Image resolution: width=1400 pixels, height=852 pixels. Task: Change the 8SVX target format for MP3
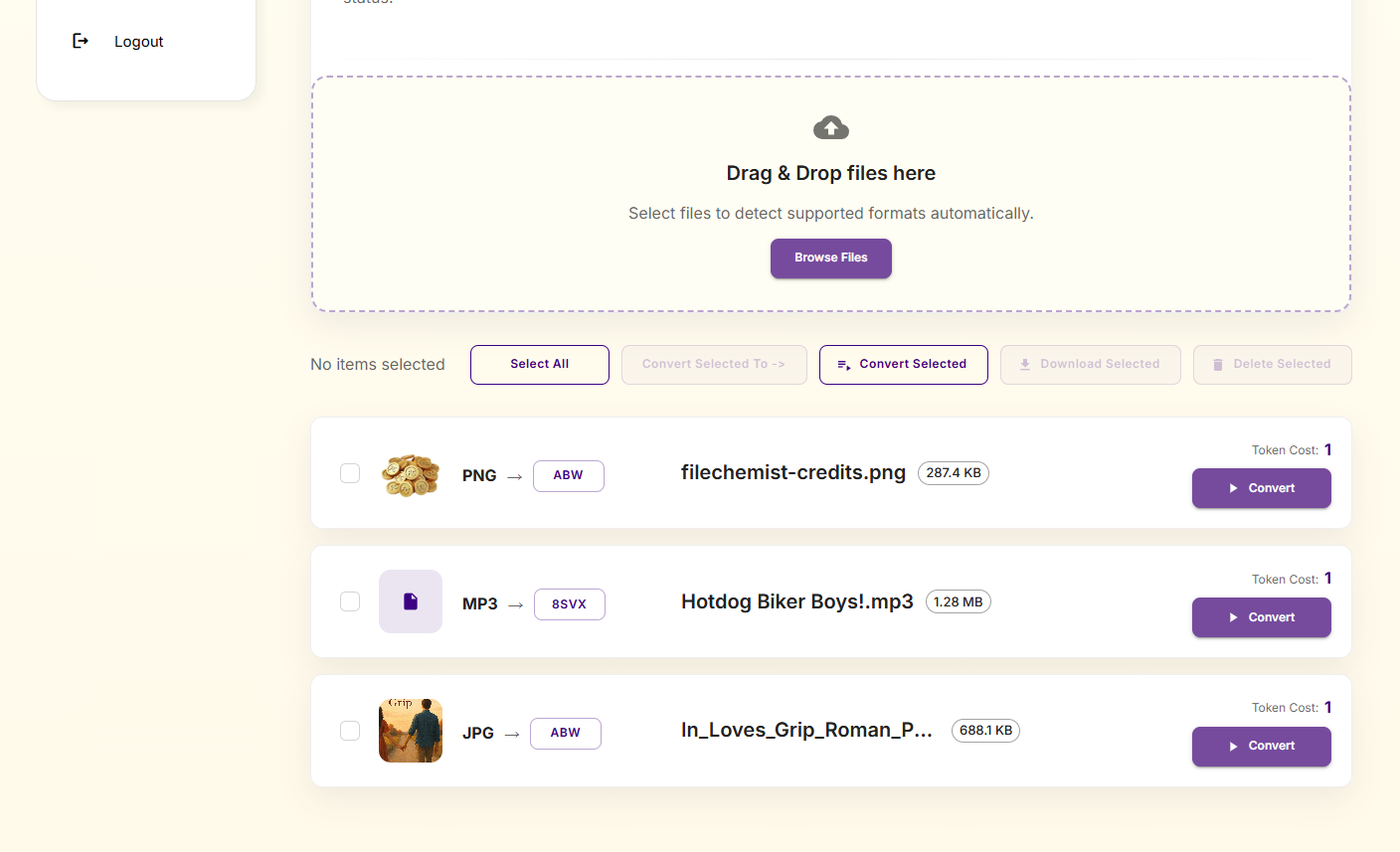pos(569,604)
